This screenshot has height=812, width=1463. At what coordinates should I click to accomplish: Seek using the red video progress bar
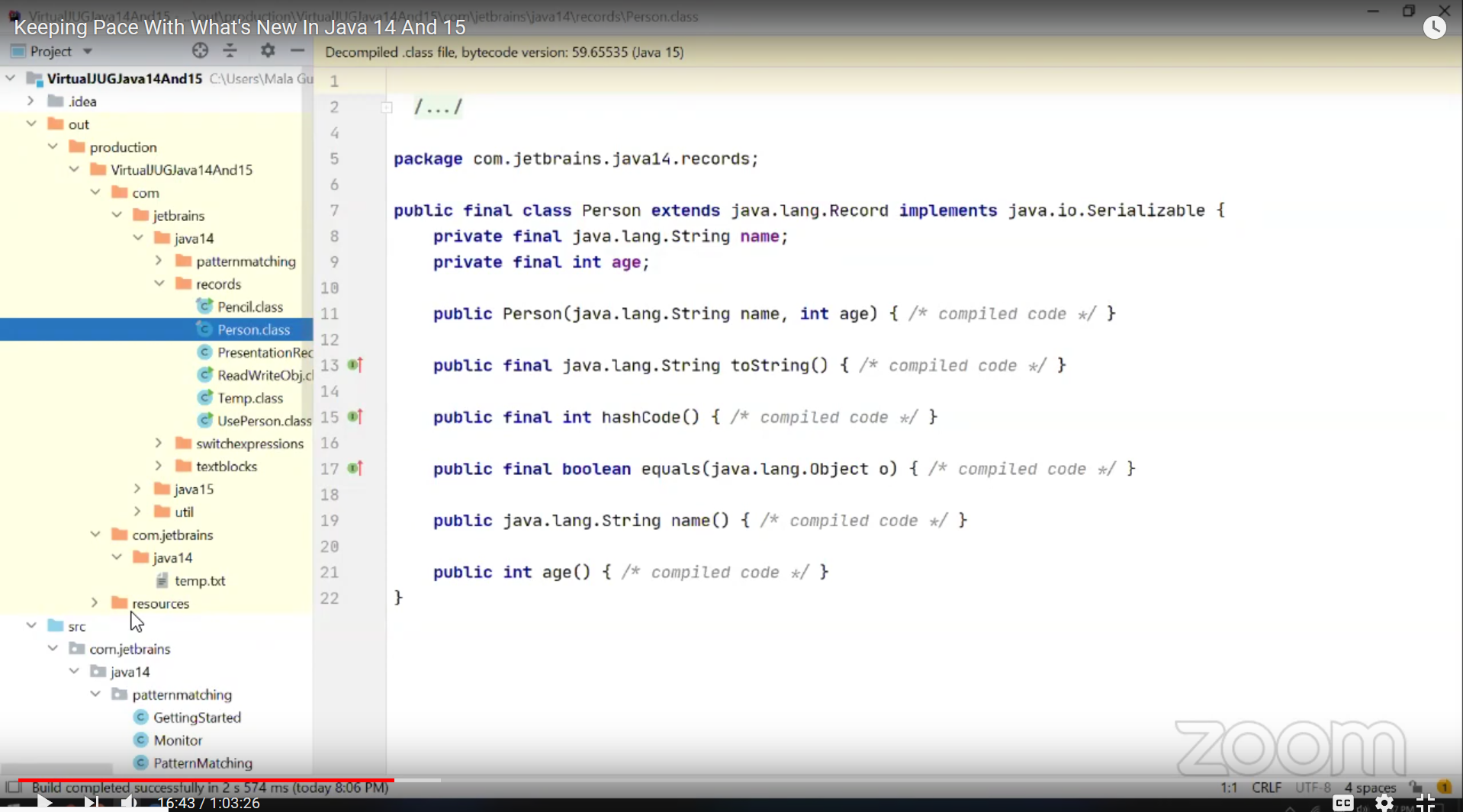tap(206, 780)
